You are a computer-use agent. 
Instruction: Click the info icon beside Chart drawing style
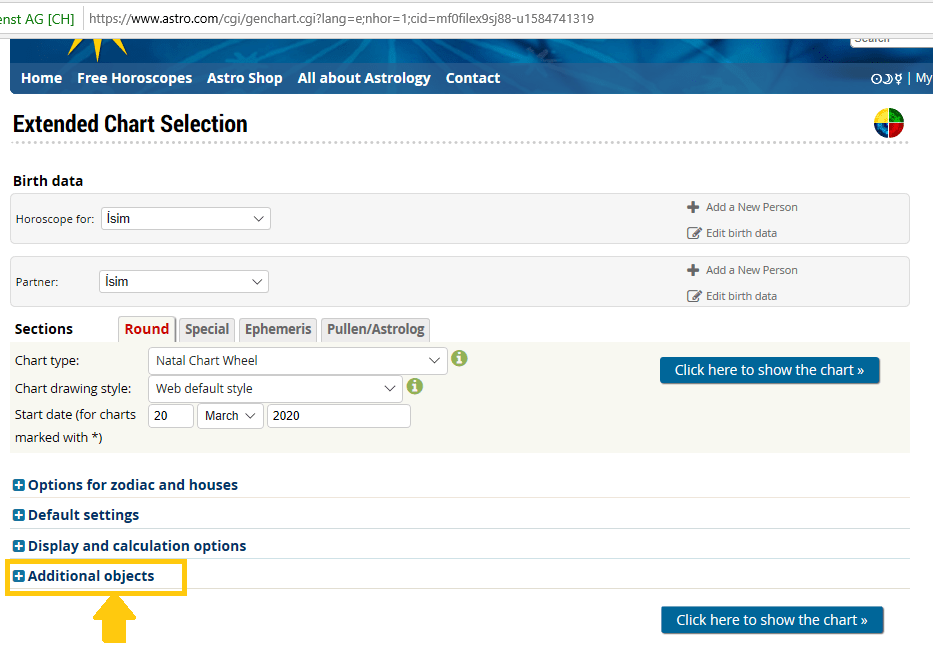click(x=415, y=386)
